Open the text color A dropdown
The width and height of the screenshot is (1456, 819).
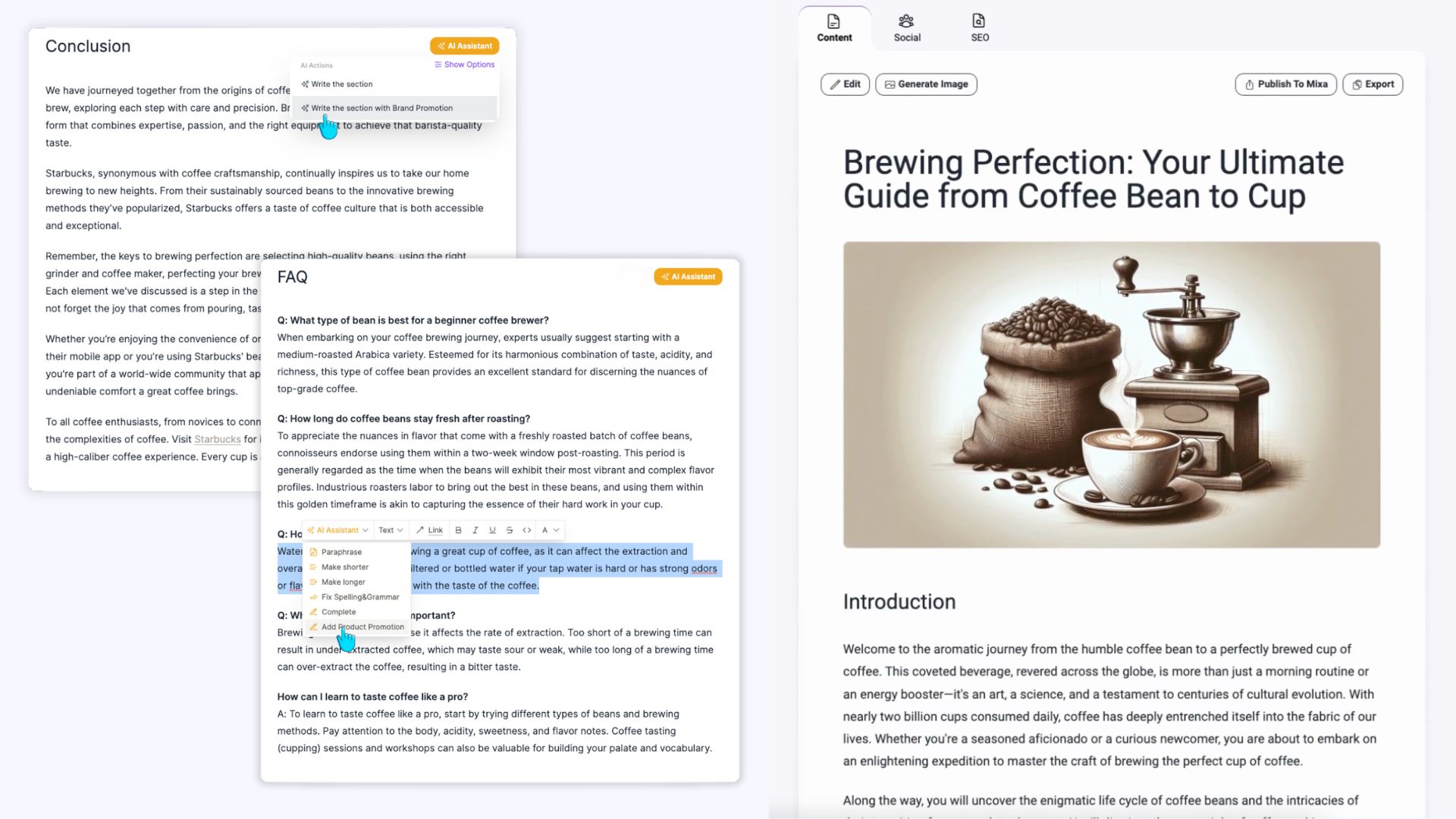(x=550, y=530)
